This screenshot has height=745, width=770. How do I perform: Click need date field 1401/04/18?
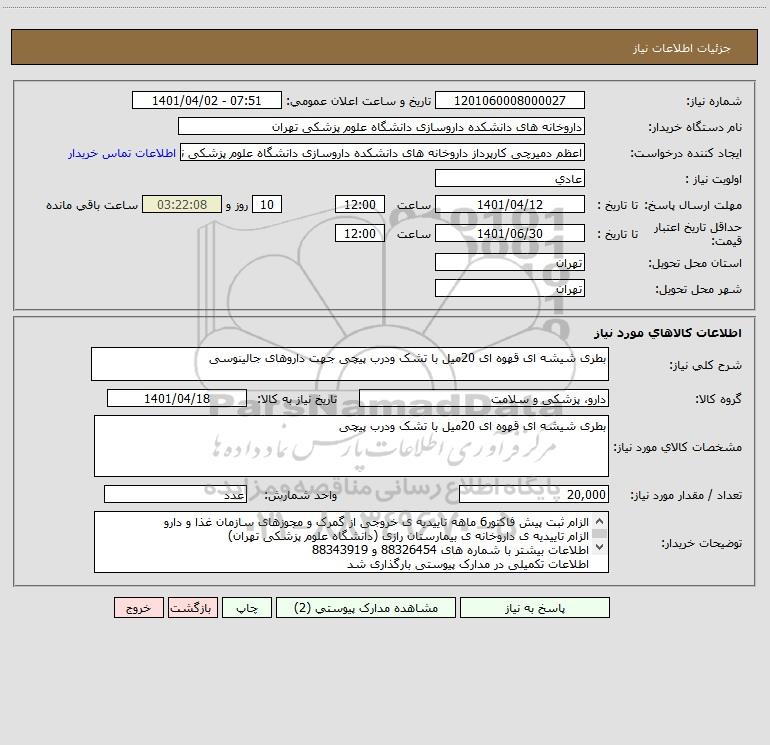[177, 398]
